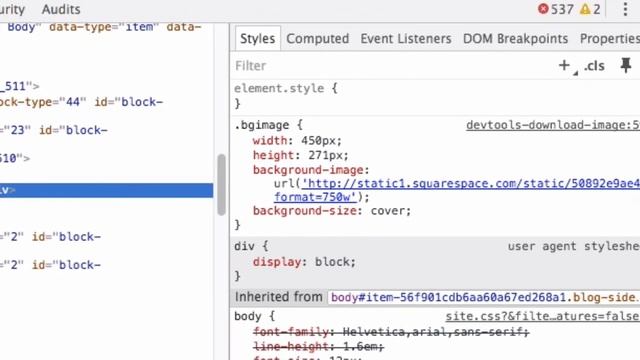Click the red error count icon

coord(543,9)
